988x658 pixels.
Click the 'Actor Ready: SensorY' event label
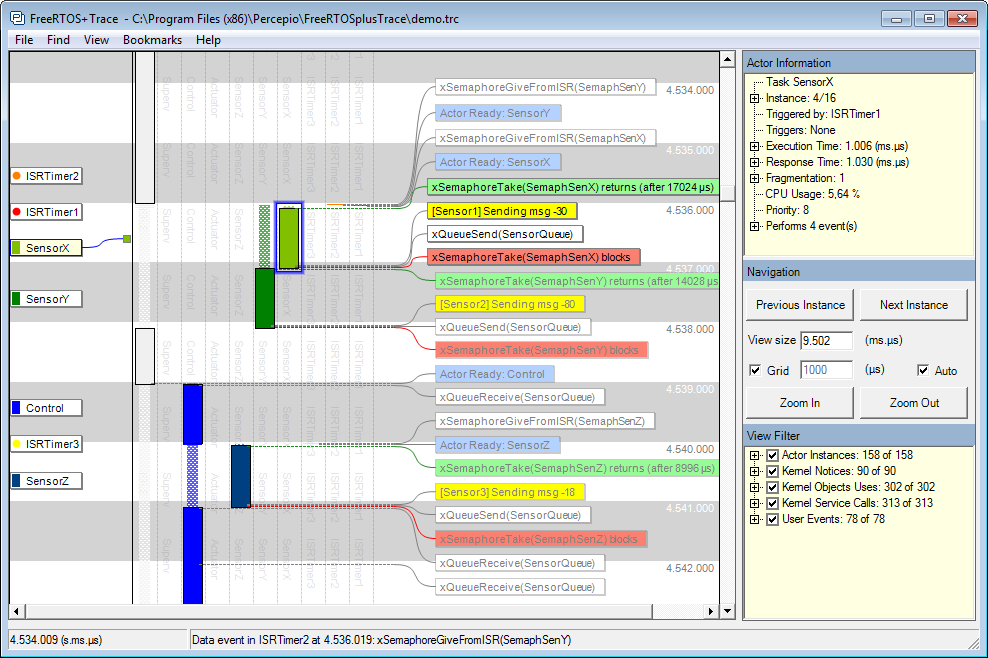tap(498, 113)
